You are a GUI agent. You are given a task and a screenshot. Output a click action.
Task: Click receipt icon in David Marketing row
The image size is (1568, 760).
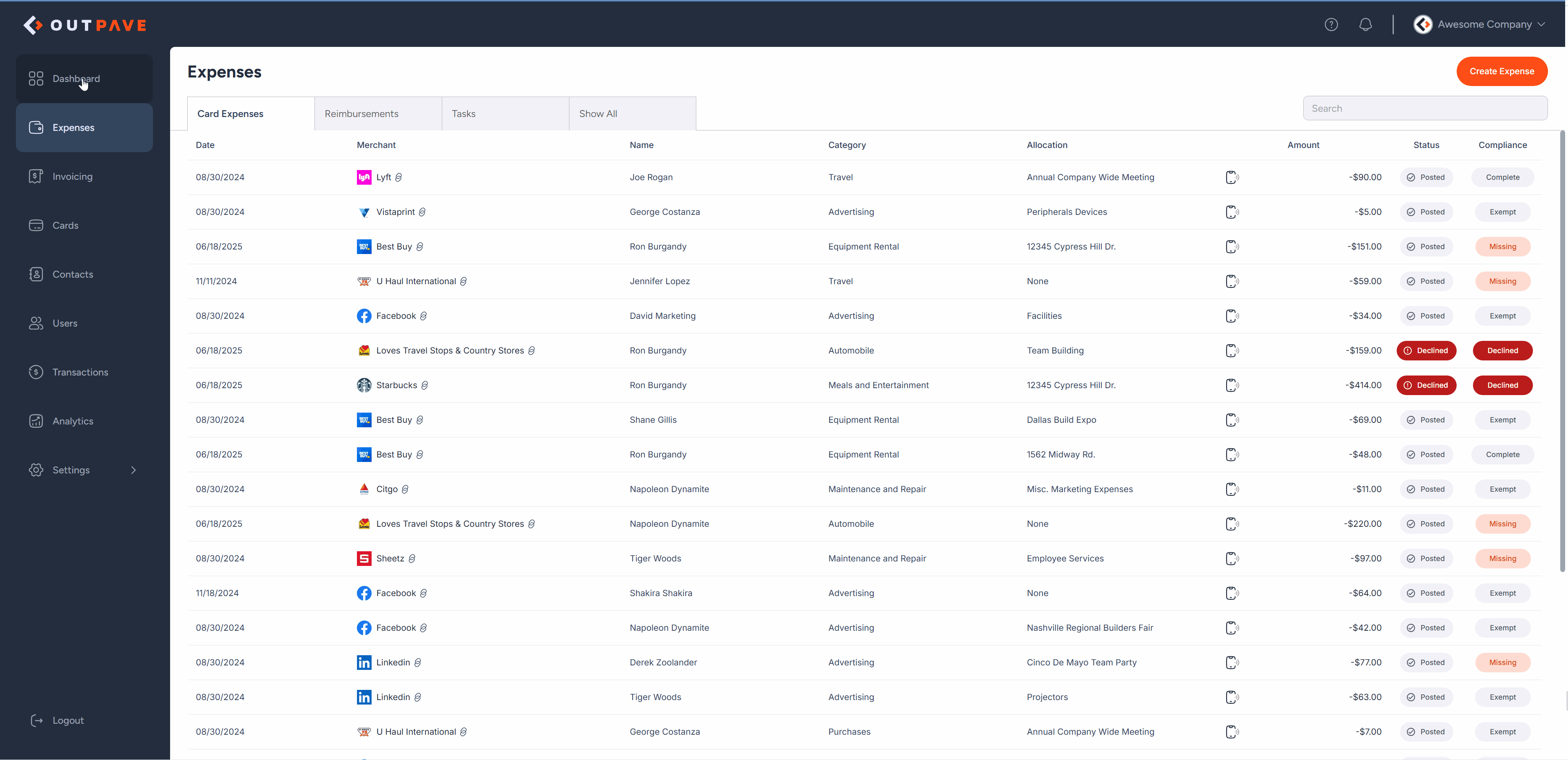[x=1232, y=316]
